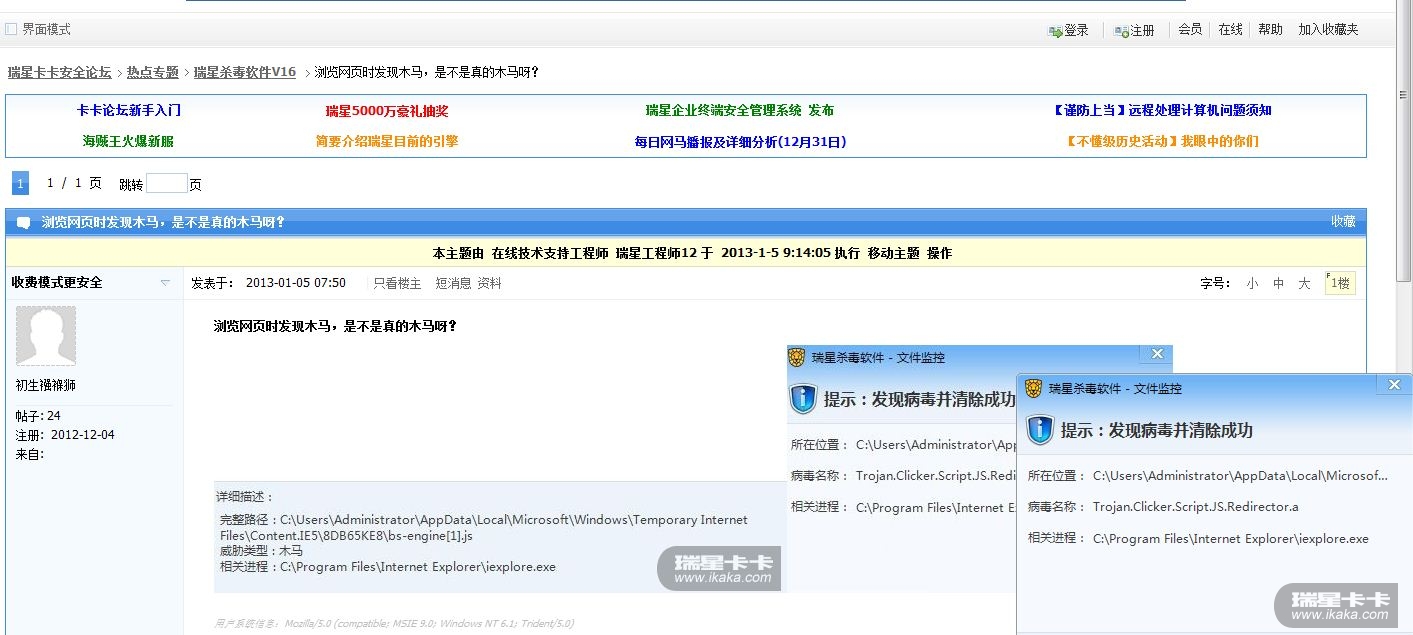Open the 帮助 help menu
The height and width of the screenshot is (635, 1413).
point(1270,30)
